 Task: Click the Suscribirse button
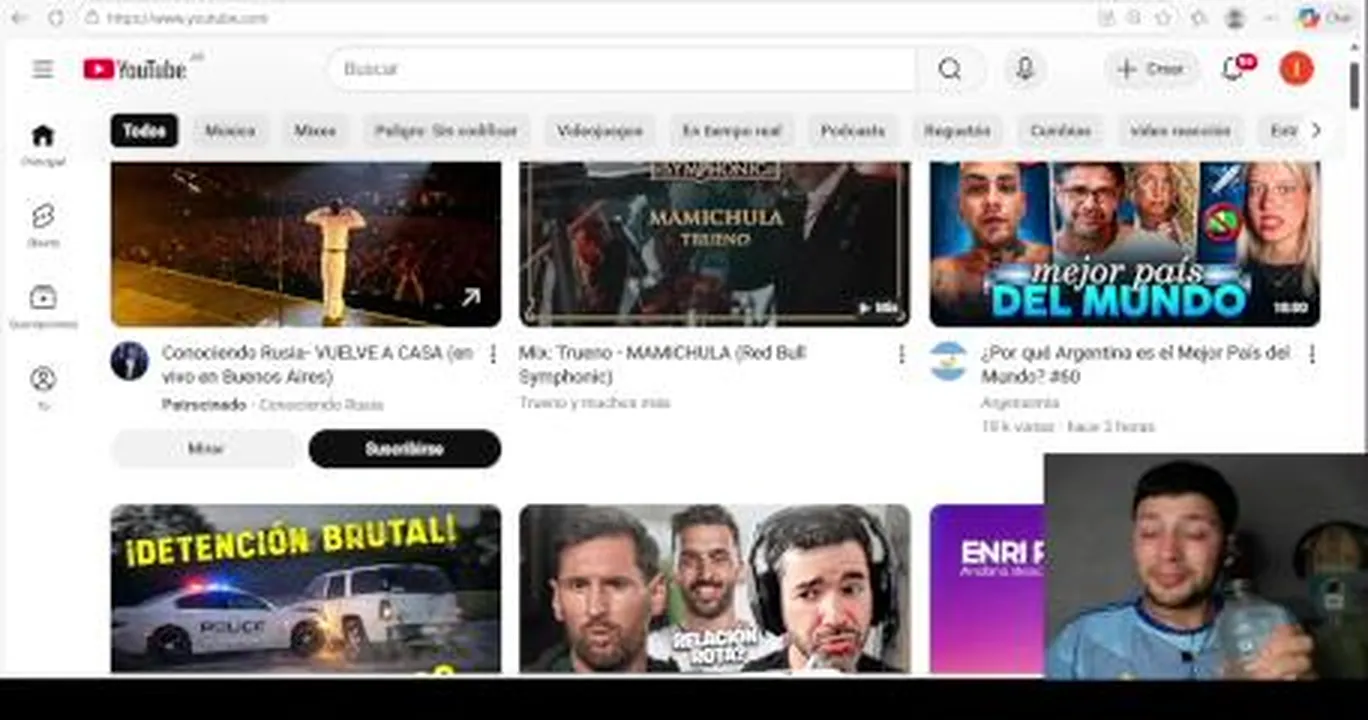coord(405,449)
